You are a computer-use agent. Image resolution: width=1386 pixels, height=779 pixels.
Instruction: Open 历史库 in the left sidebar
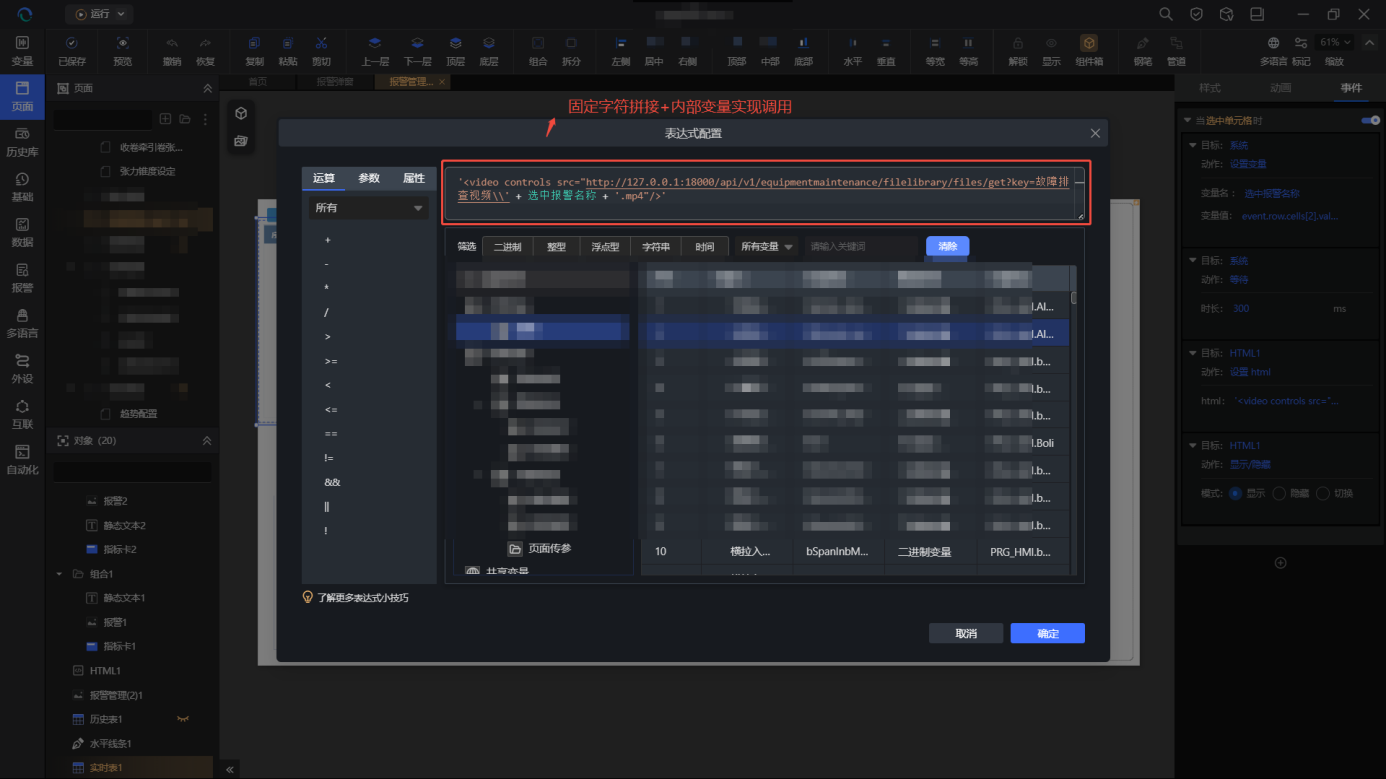(22, 142)
